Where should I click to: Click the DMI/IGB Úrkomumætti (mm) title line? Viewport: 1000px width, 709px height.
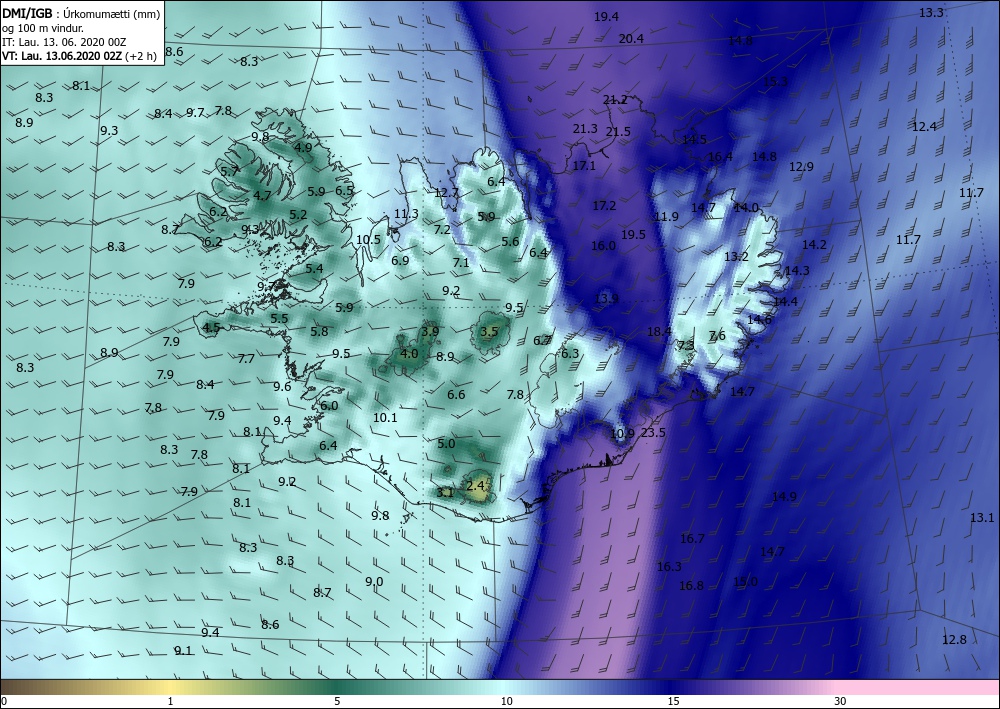tap(81, 13)
